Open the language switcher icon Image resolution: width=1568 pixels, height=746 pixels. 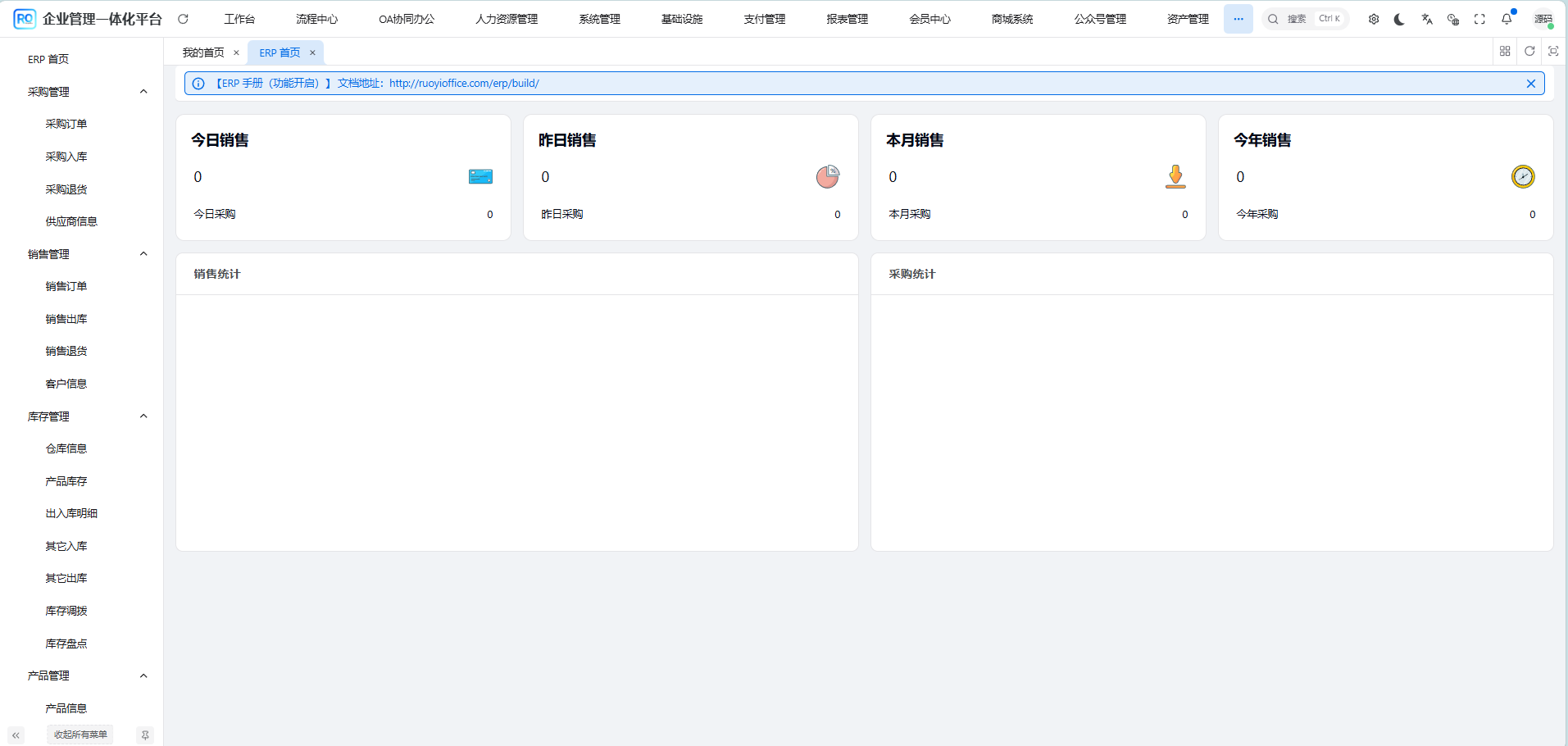click(1427, 18)
